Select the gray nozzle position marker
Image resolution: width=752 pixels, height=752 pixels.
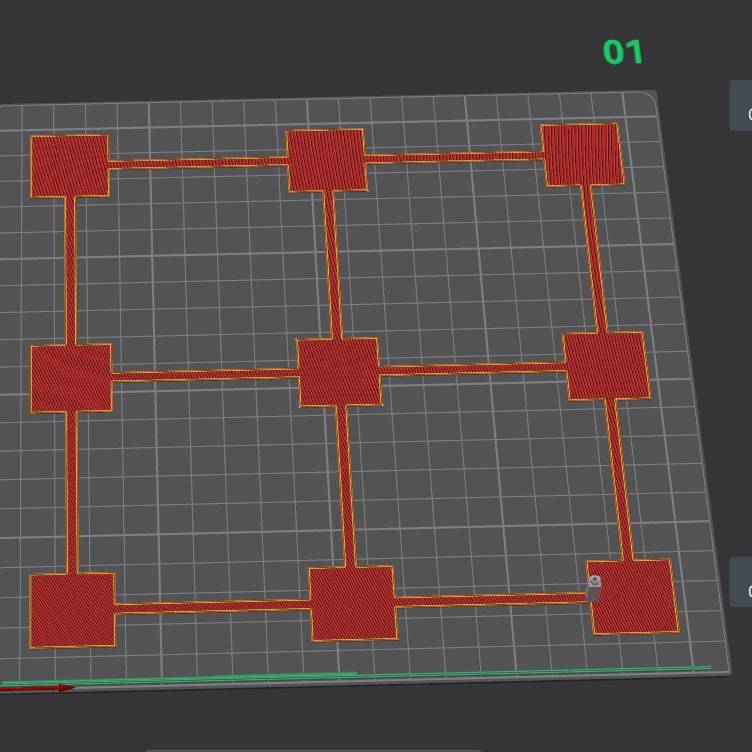(x=594, y=588)
